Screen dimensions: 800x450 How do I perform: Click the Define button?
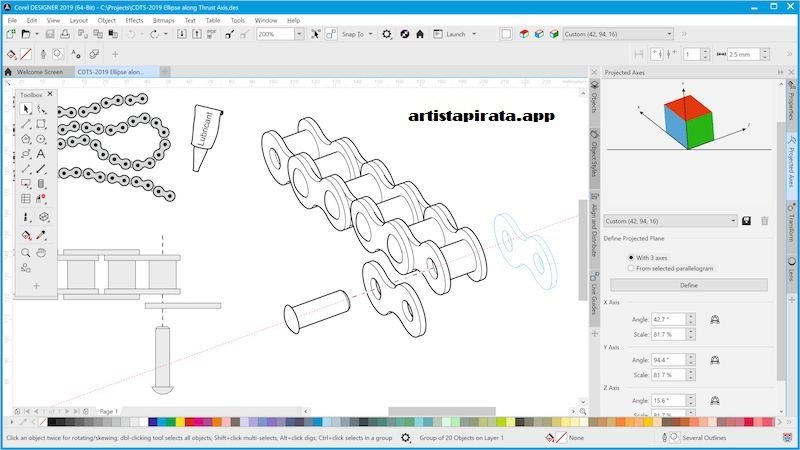[x=688, y=285]
